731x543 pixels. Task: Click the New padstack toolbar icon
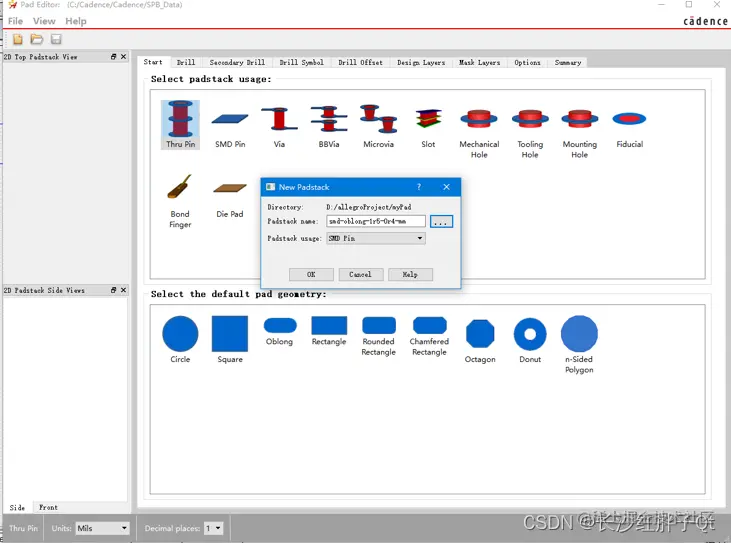tap(18, 39)
